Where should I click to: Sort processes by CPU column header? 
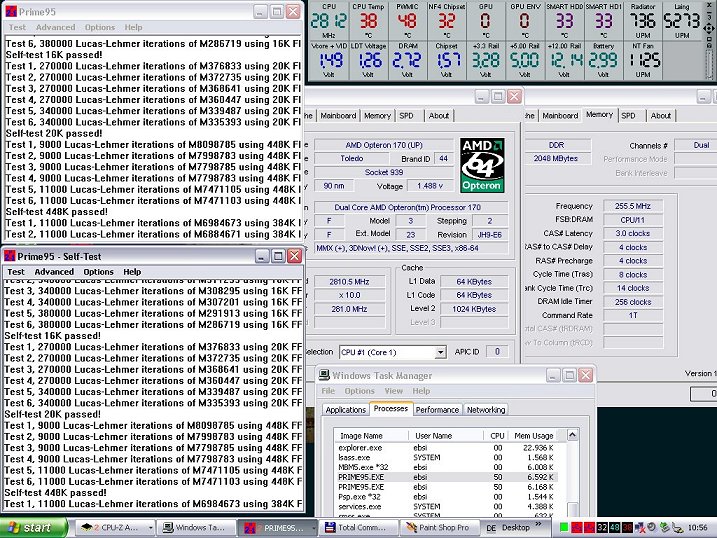pyautogui.click(x=497, y=436)
